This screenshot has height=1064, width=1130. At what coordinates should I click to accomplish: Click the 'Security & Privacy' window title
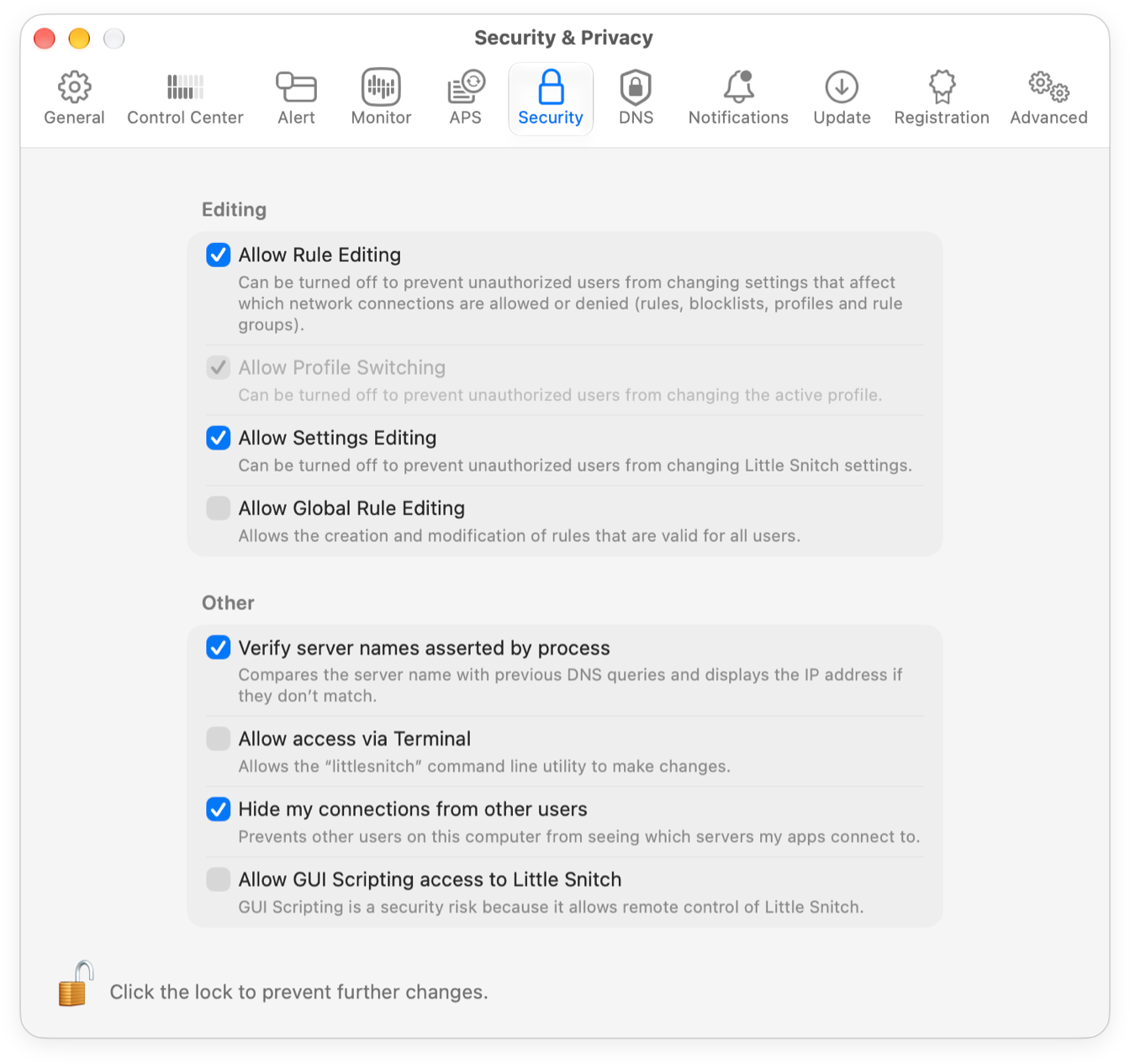tap(563, 38)
